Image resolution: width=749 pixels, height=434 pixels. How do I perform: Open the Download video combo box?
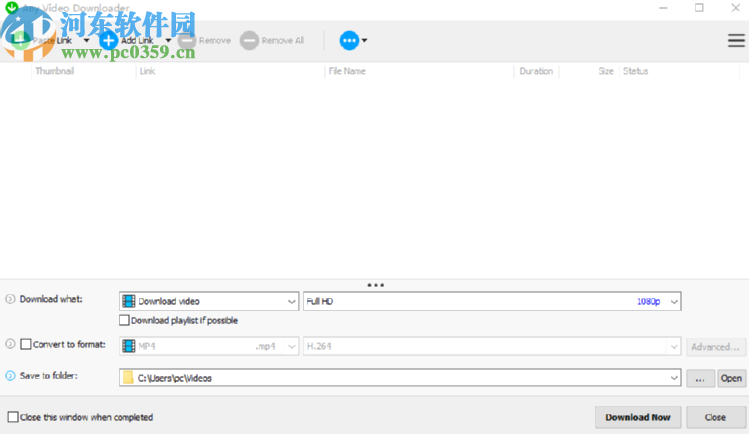tap(209, 301)
